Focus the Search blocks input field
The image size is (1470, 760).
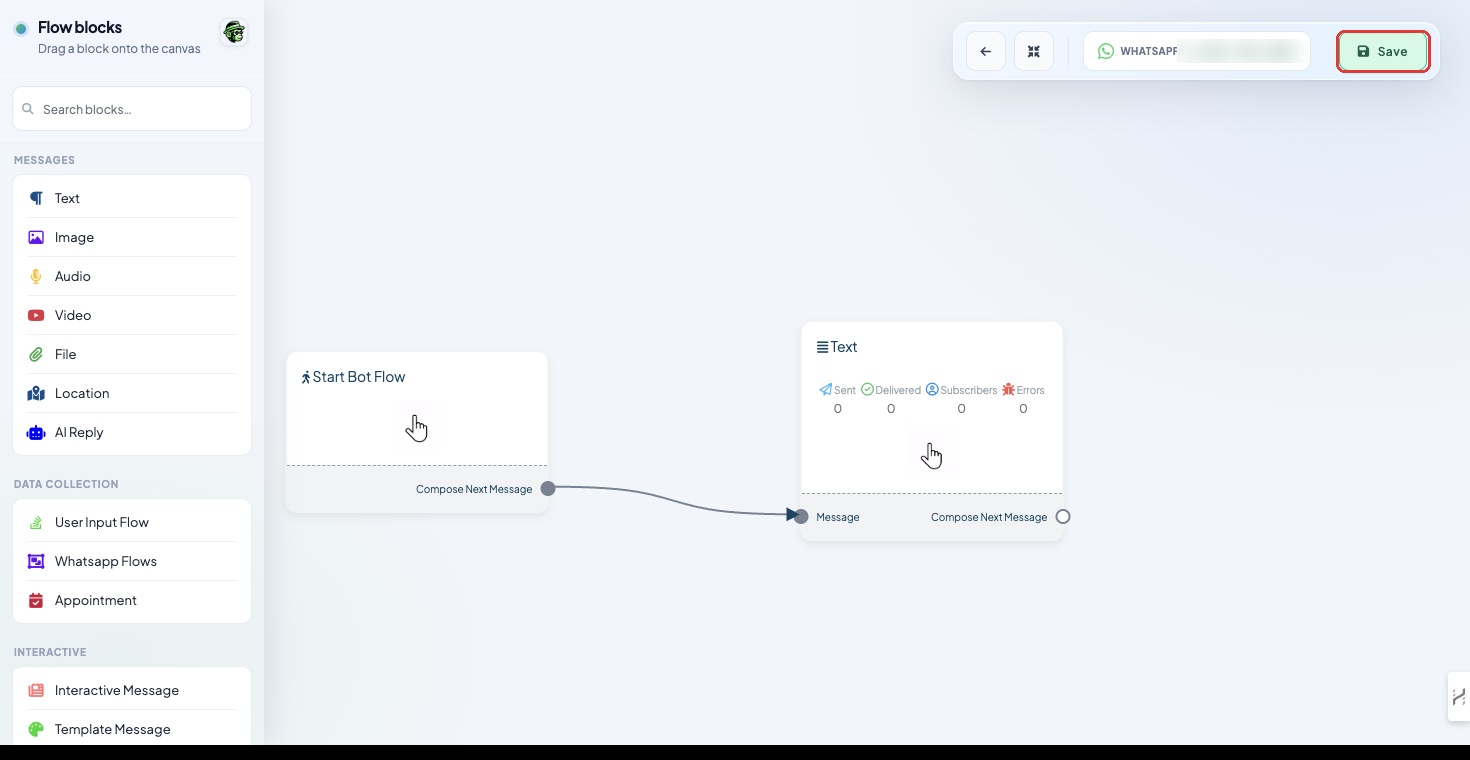coord(132,109)
